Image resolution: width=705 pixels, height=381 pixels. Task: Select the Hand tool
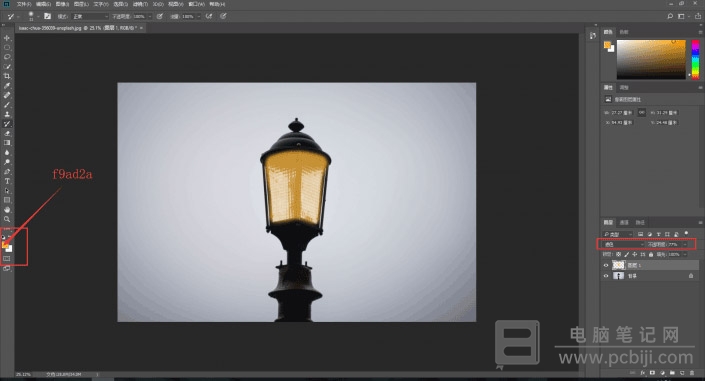[x=7, y=210]
